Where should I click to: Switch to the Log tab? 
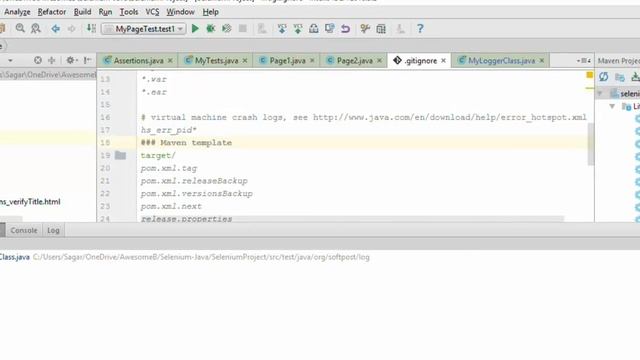point(53,230)
